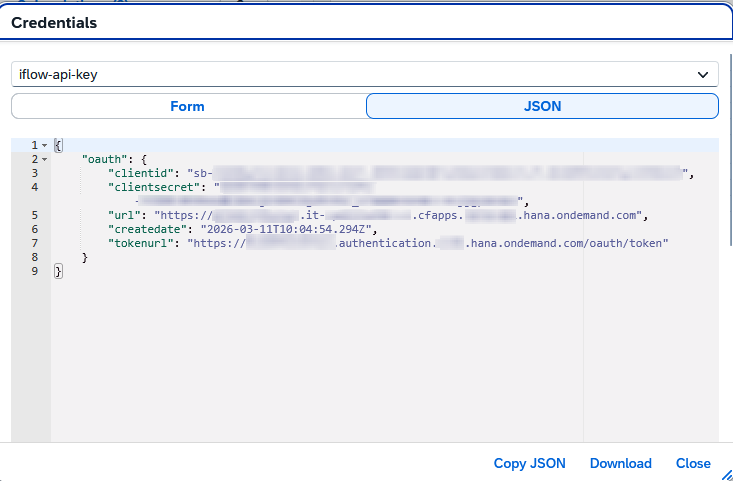This screenshot has width=733, height=481.
Task: Close the Credentials dialog
Action: pos(692,463)
